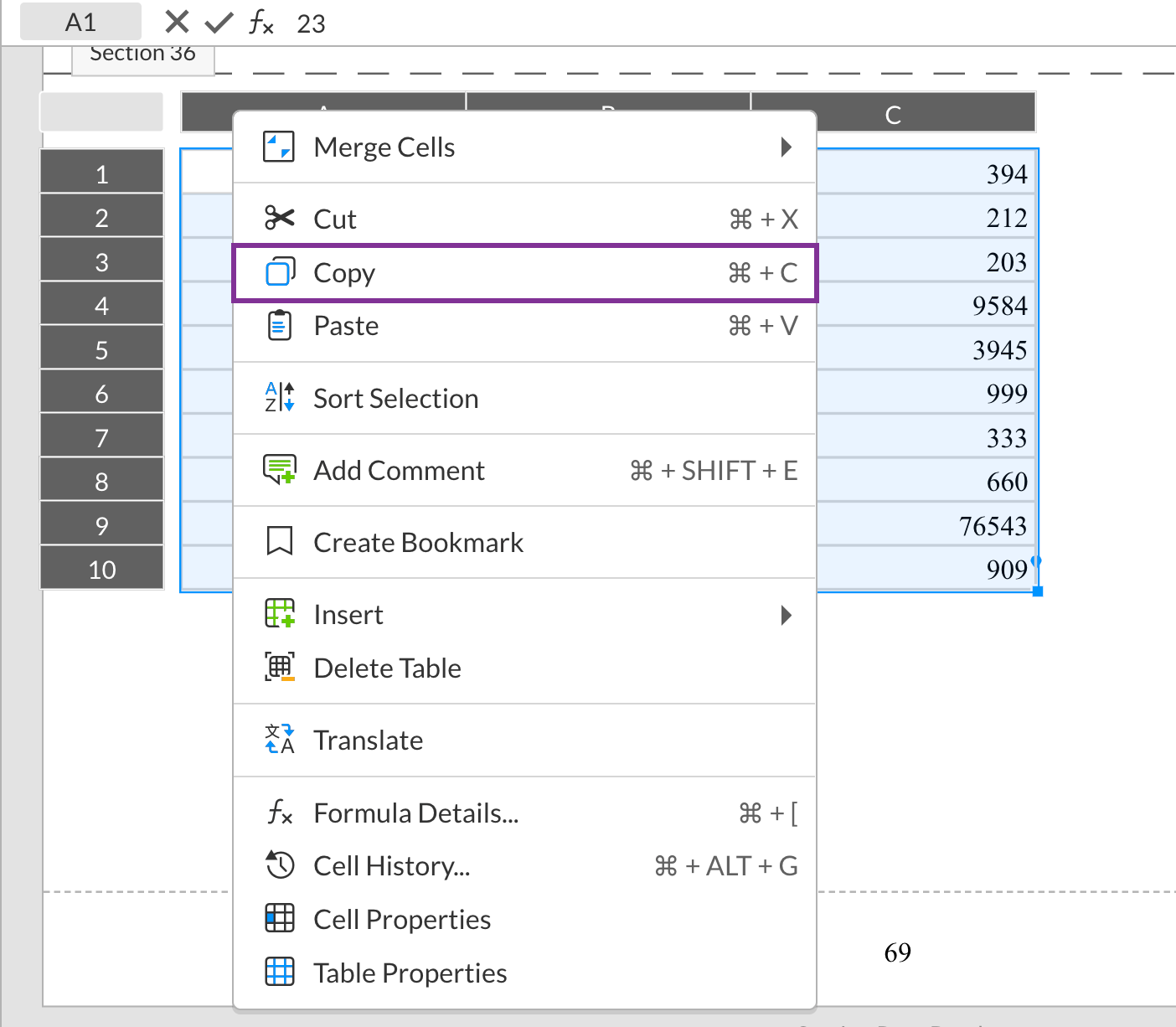Click the Translate languages icon
This screenshot has width=1176, height=1027.
click(x=278, y=739)
